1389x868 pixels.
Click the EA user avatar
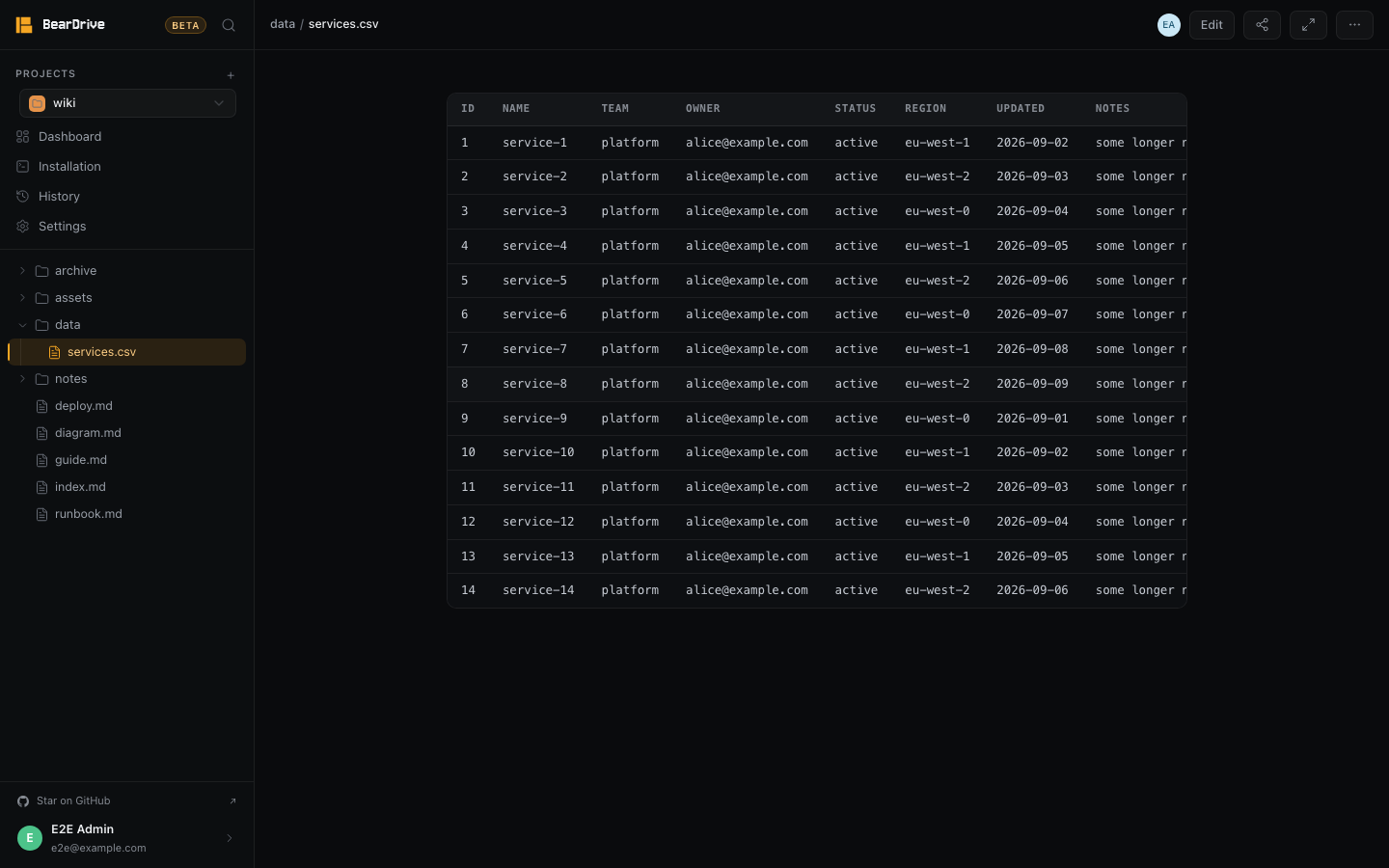tap(1169, 25)
